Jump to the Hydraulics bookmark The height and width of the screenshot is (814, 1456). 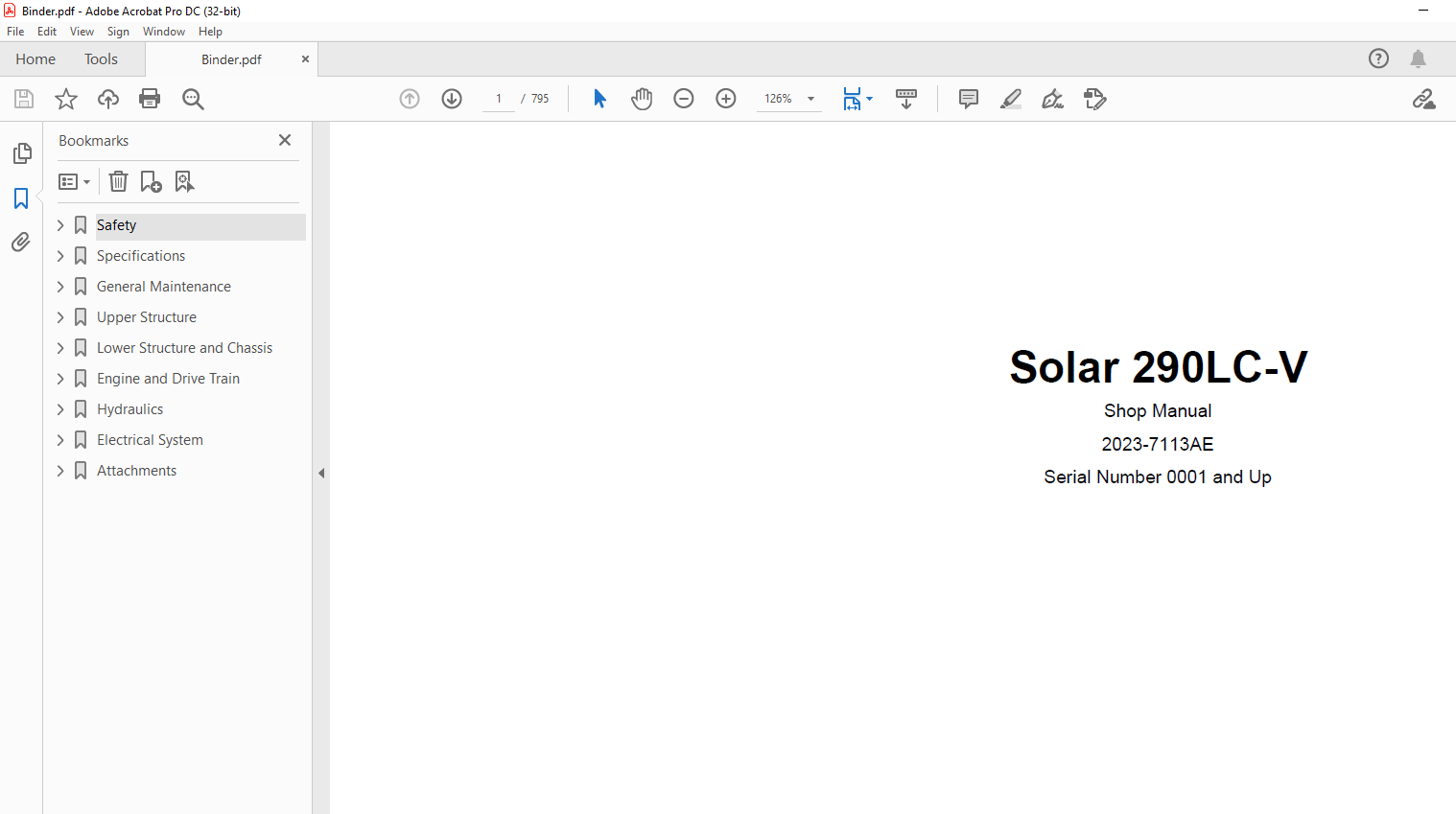pos(130,409)
